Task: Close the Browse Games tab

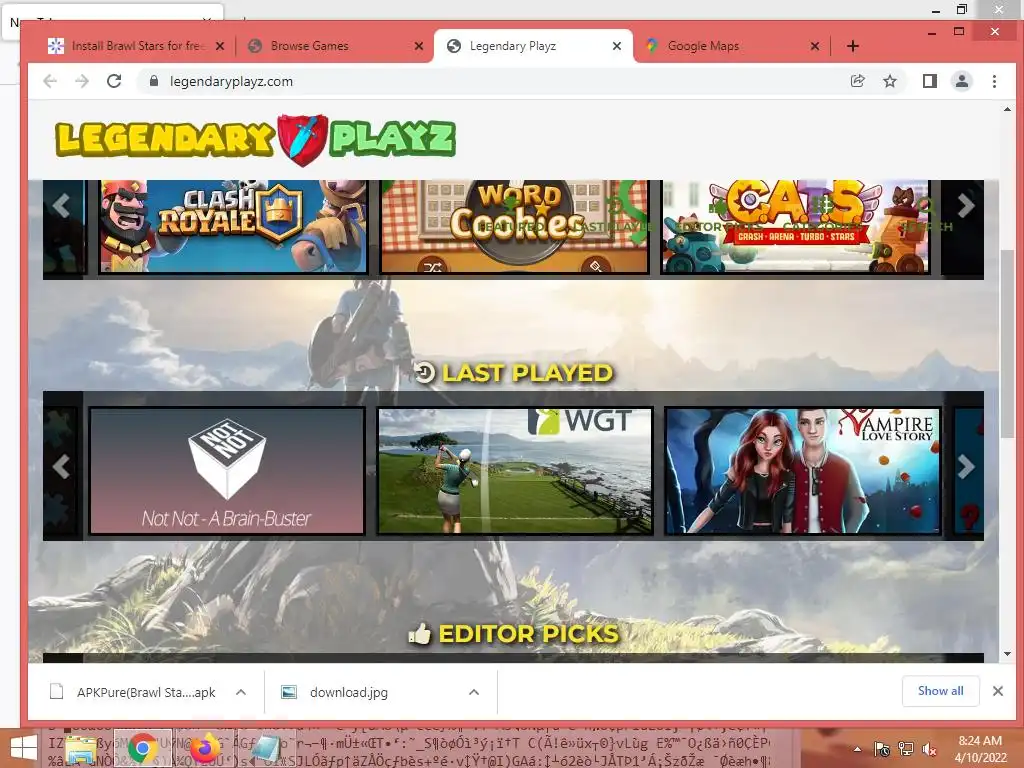Action: [419, 46]
